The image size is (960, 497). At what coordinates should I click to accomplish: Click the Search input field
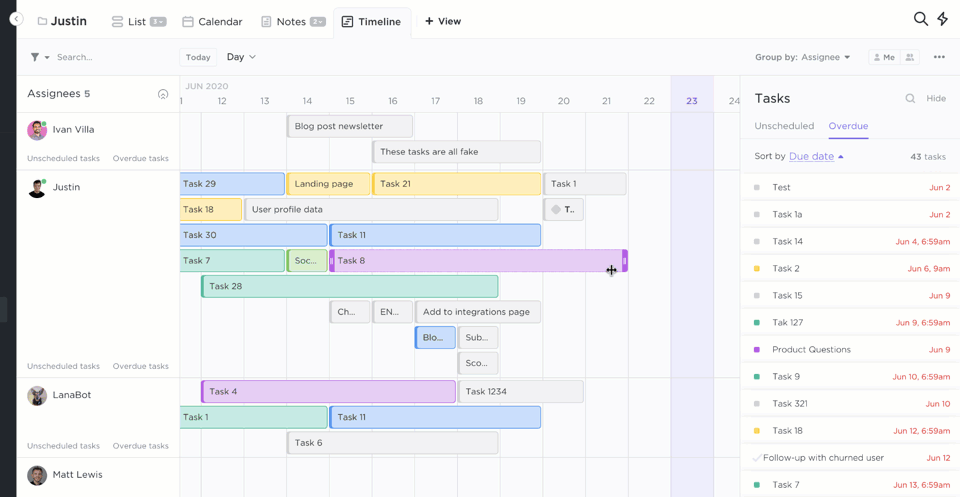[x=110, y=57]
